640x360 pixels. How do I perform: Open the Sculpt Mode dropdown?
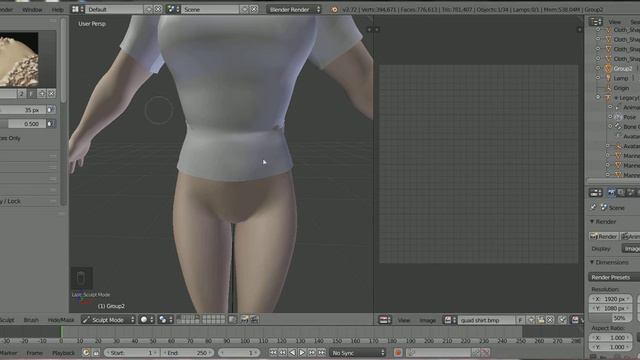click(108, 320)
